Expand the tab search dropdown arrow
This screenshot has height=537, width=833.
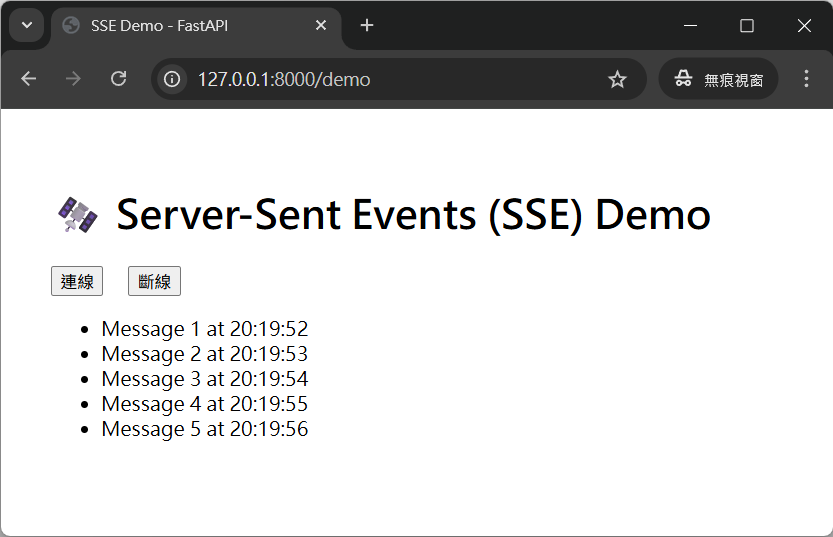pos(26,26)
